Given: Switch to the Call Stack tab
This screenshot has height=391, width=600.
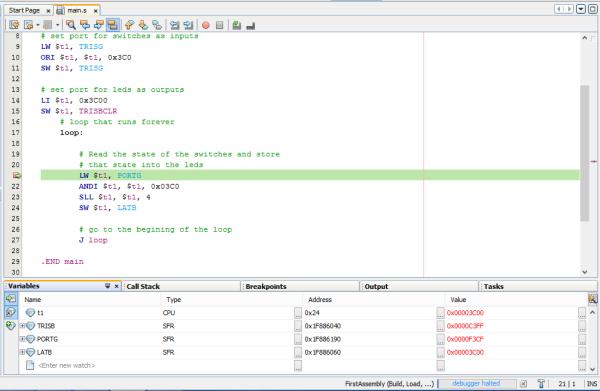Looking at the screenshot, I should pyautogui.click(x=143, y=286).
